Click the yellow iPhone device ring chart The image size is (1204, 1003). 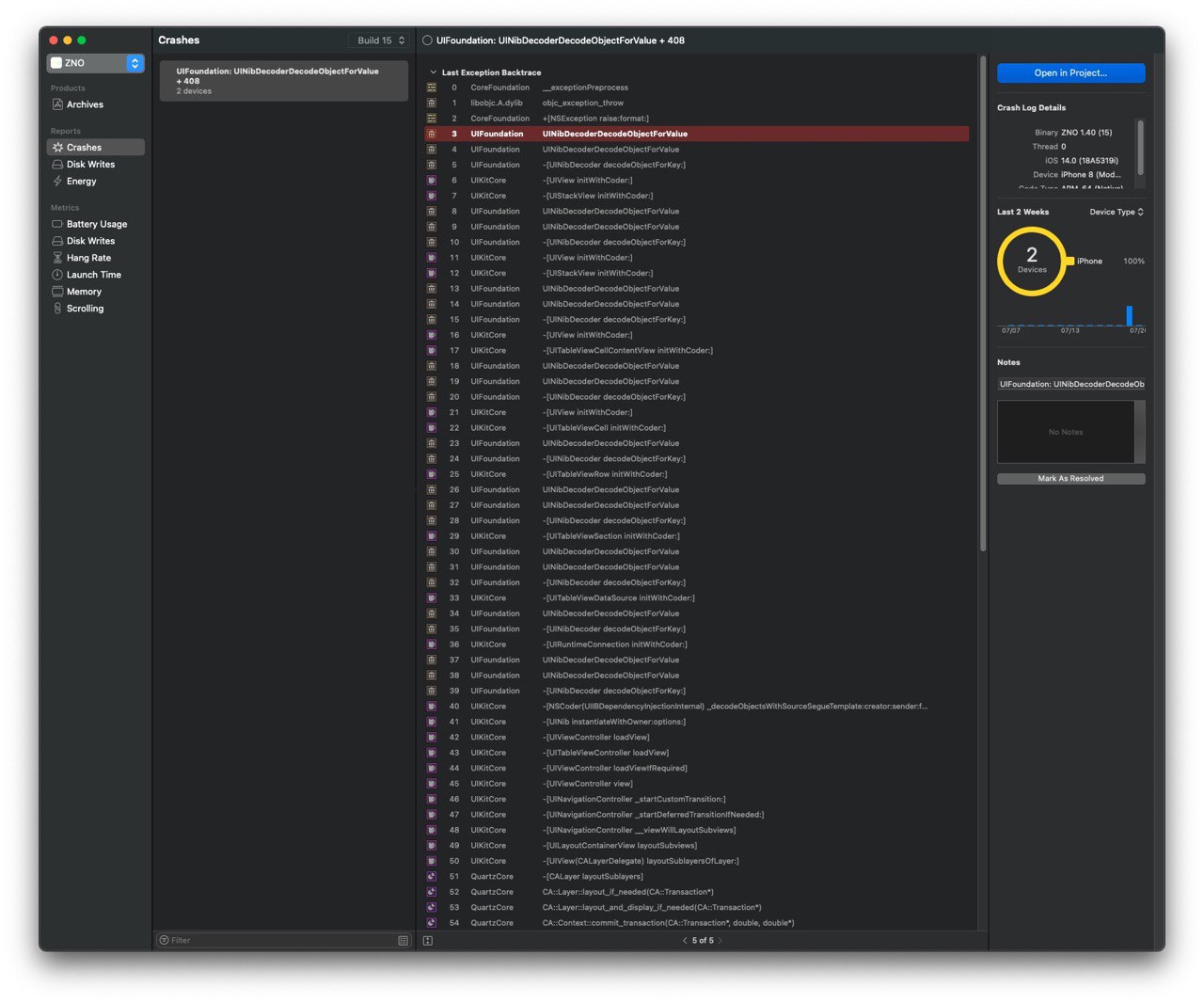[1032, 261]
